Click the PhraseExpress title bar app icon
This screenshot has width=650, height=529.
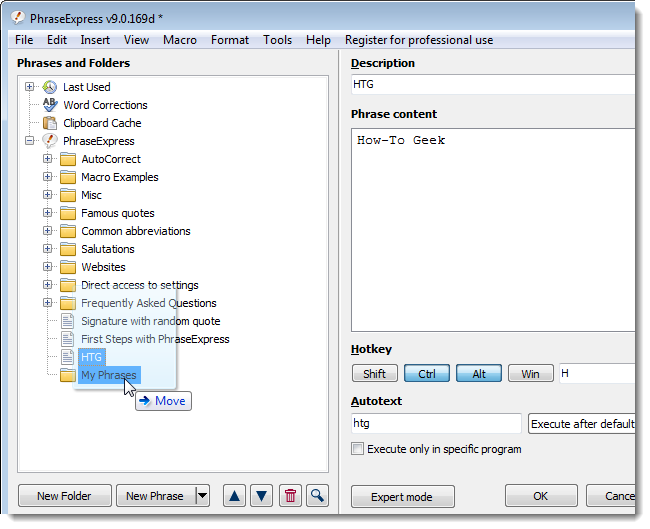(18, 18)
